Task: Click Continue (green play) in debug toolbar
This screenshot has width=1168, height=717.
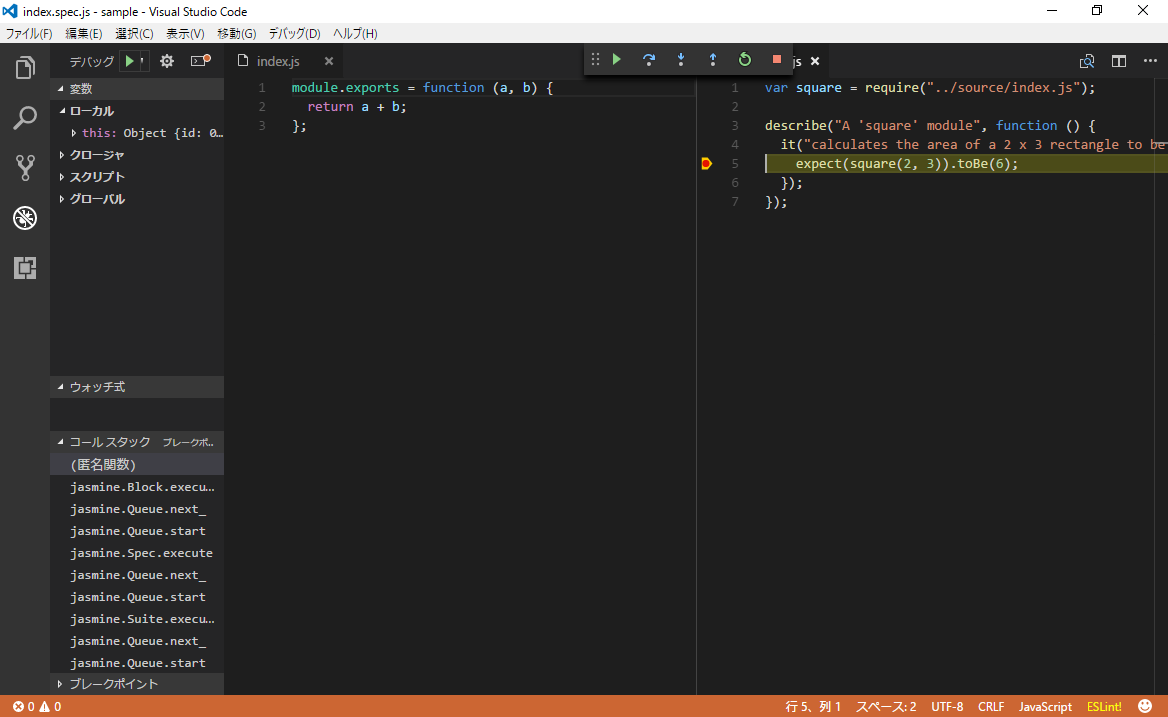Action: [616, 59]
